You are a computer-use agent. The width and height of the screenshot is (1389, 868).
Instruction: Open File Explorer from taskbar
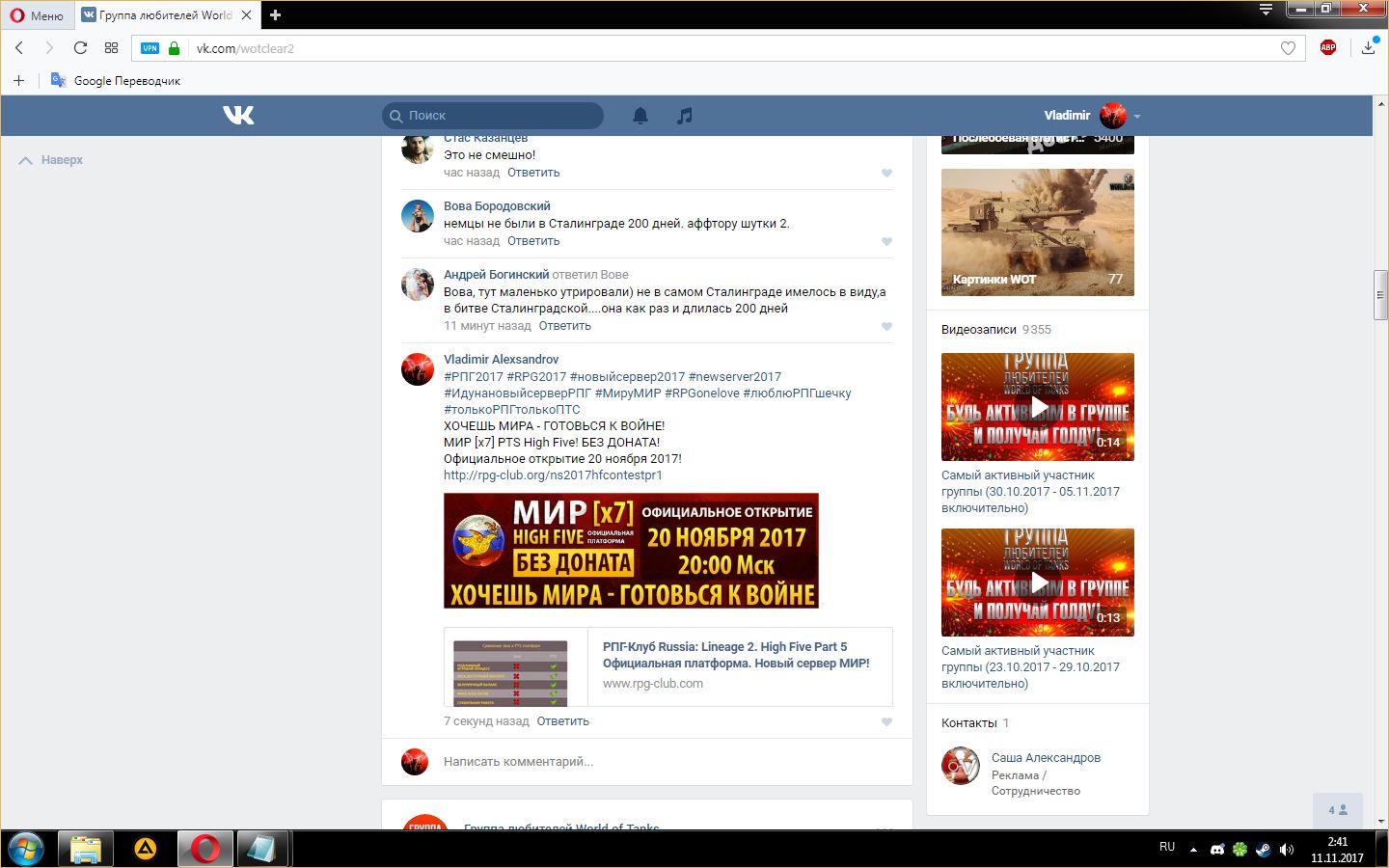(86, 850)
